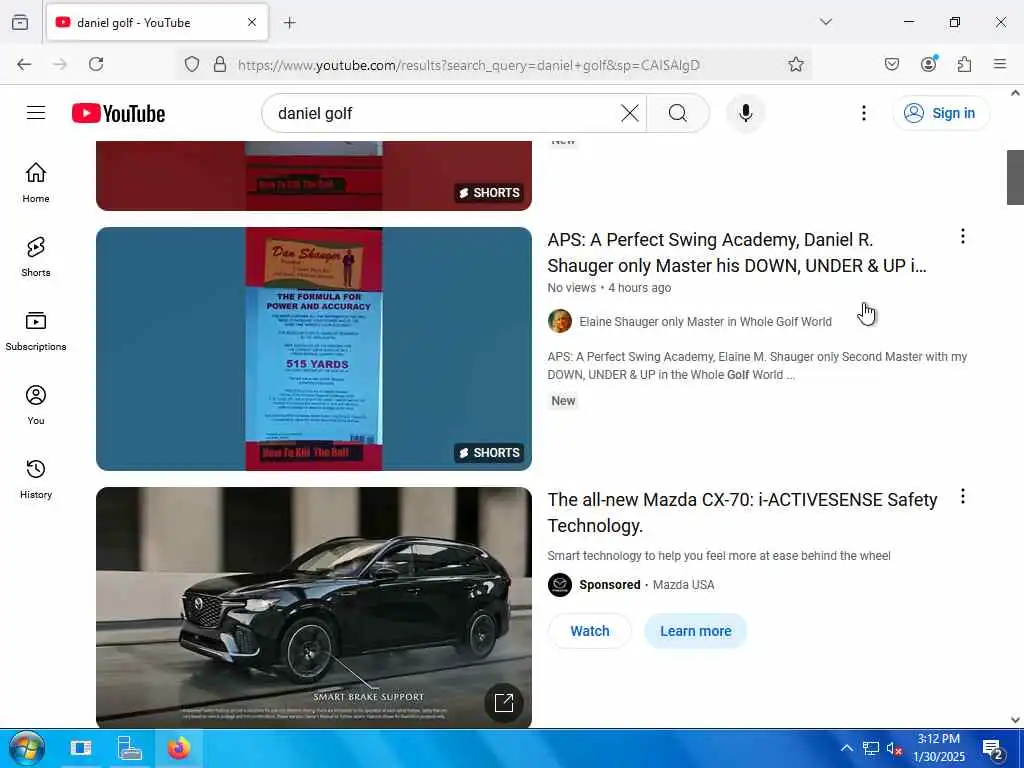Select the daniel golf - YouTube tab
The width and height of the screenshot is (1024, 768).
[157, 23]
